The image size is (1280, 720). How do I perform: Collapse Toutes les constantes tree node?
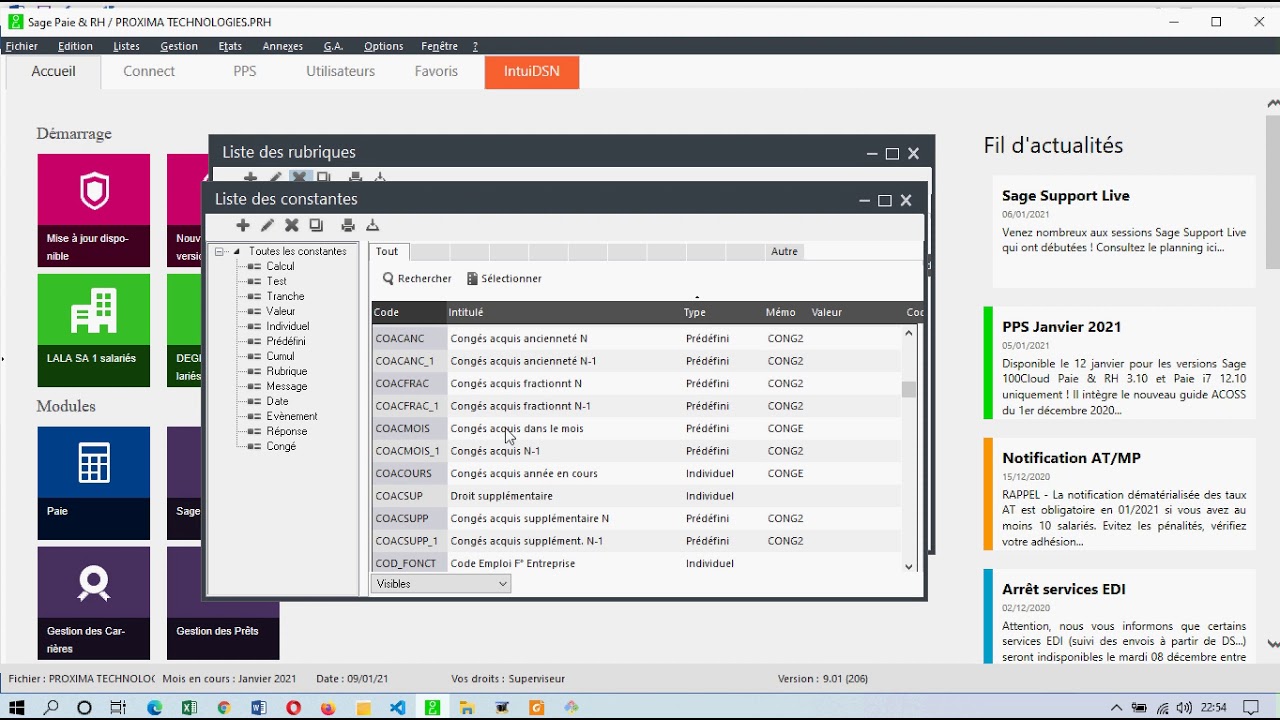coord(219,252)
